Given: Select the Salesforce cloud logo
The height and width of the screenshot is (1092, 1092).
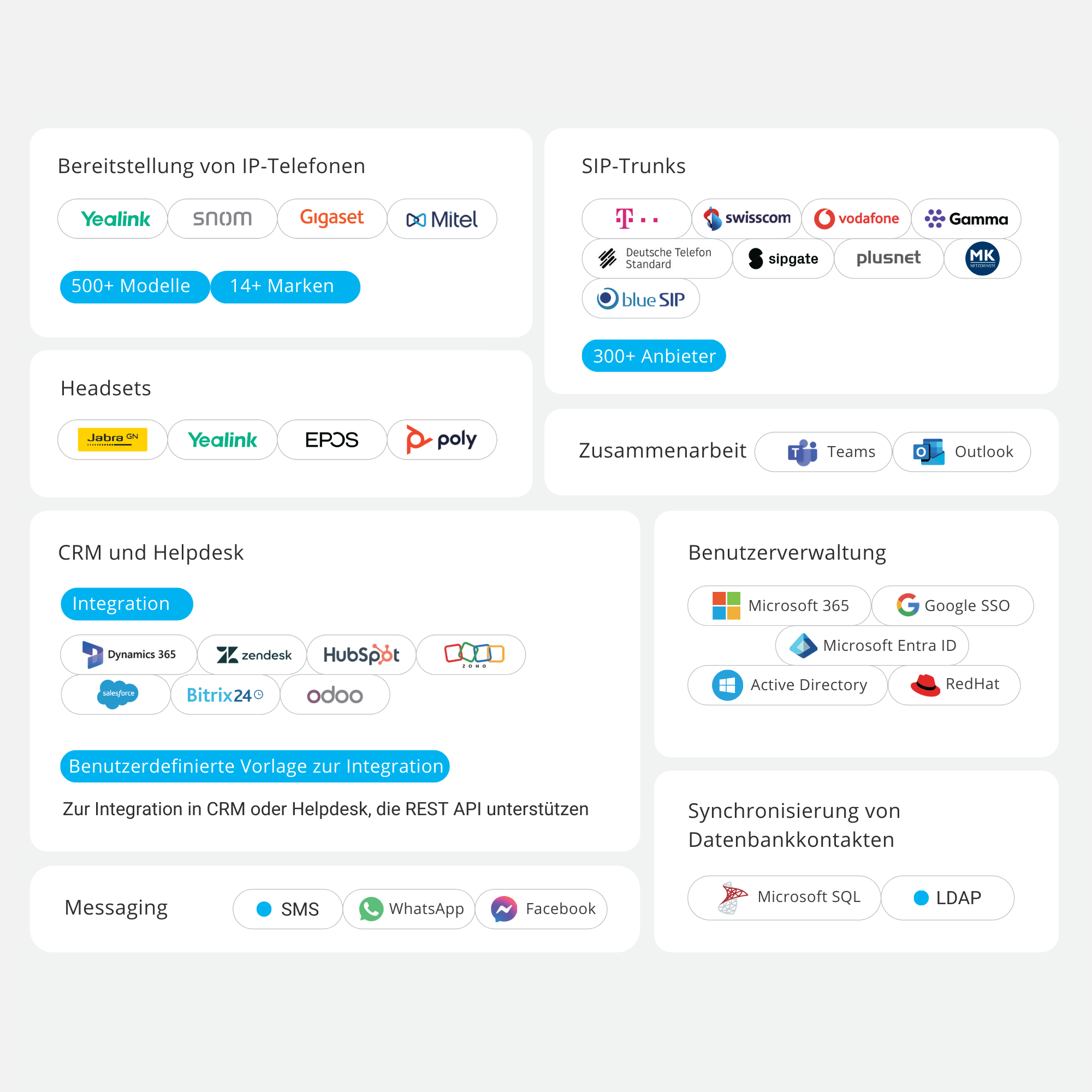Looking at the screenshot, I should pos(117,693).
